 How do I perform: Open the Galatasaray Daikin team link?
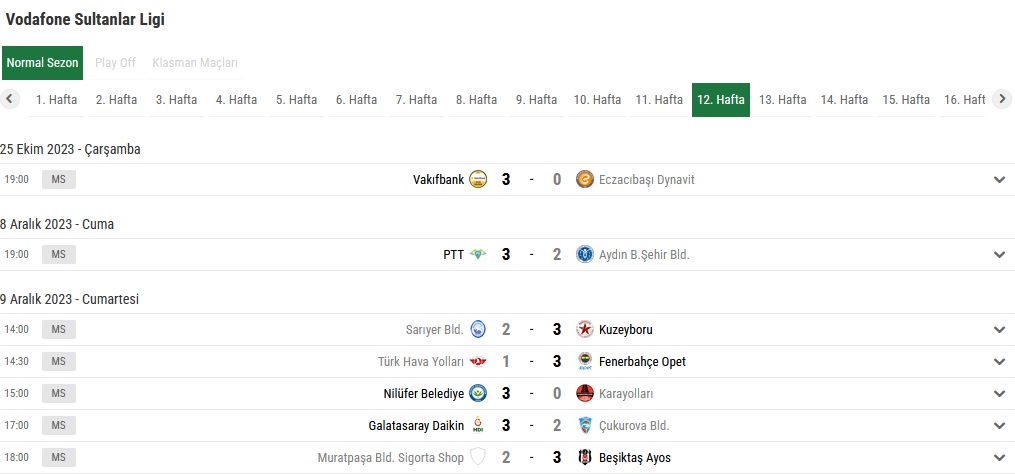tap(416, 425)
